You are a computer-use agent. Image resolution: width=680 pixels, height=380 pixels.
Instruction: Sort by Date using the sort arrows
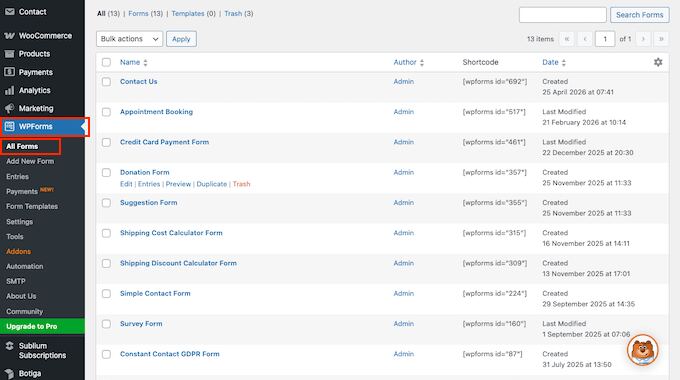point(564,62)
